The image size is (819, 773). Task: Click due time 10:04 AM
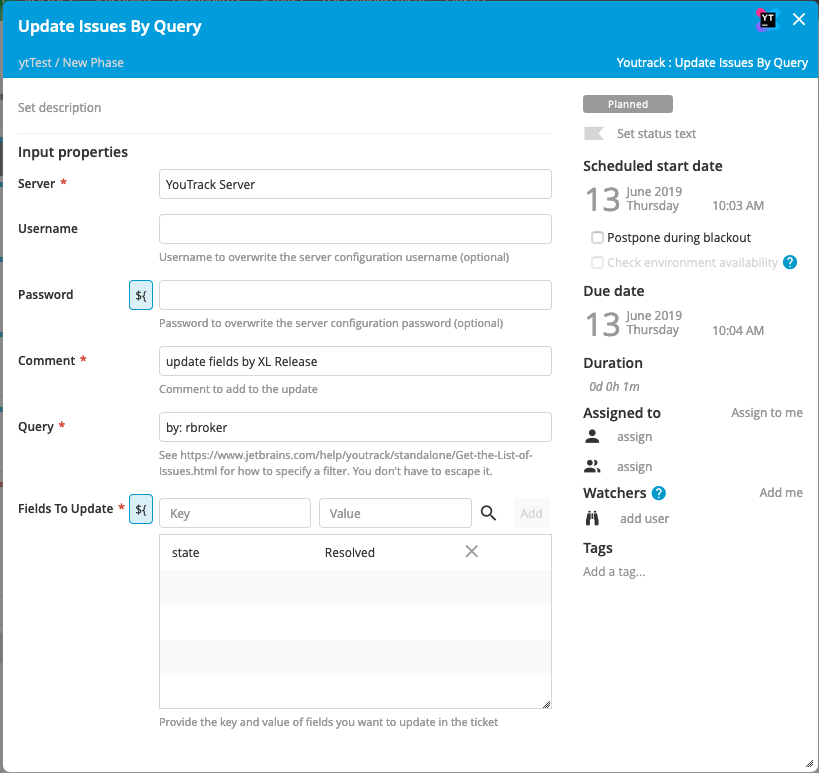(x=738, y=331)
